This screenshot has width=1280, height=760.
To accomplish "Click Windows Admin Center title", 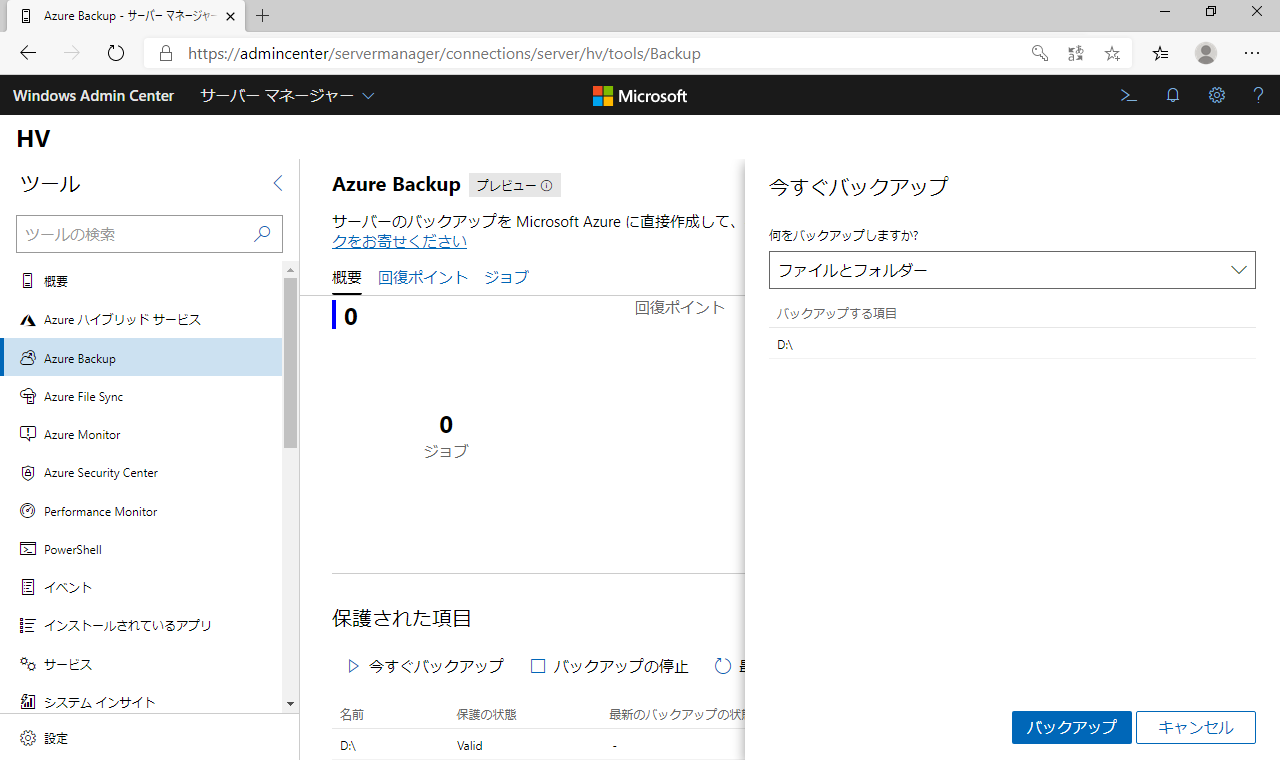I will point(93,96).
